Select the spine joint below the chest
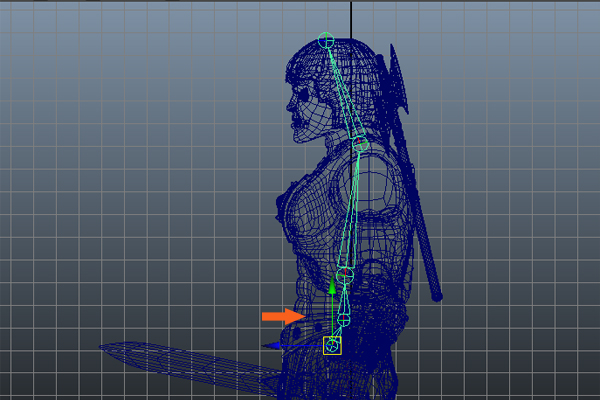 click(x=345, y=274)
